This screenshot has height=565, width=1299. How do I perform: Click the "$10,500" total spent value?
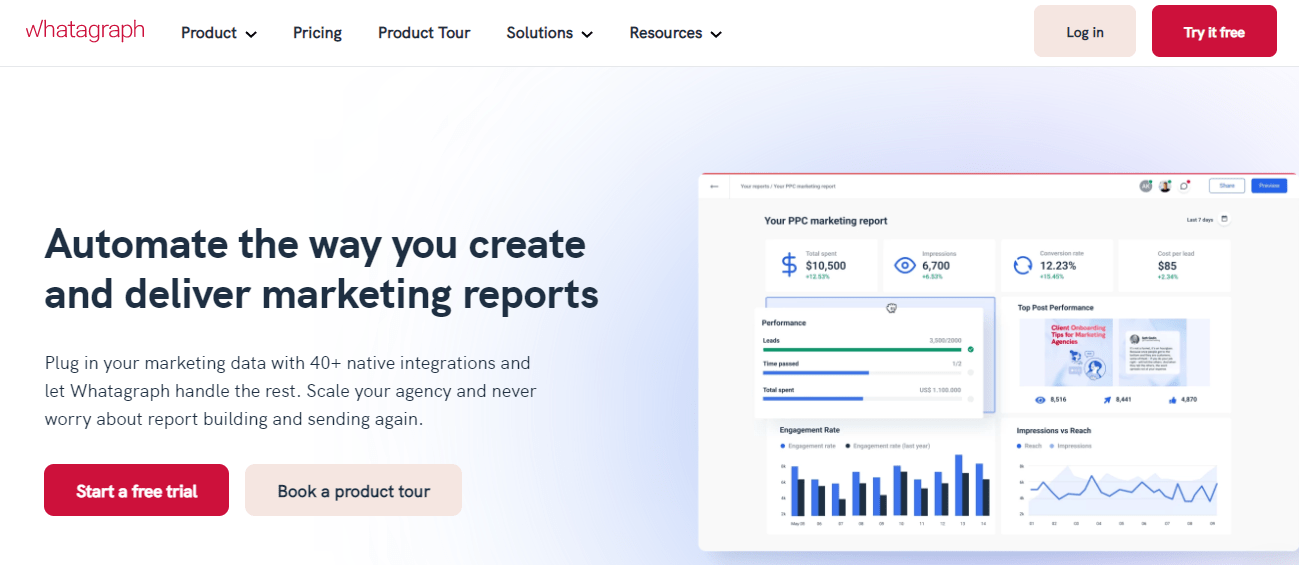click(x=826, y=266)
